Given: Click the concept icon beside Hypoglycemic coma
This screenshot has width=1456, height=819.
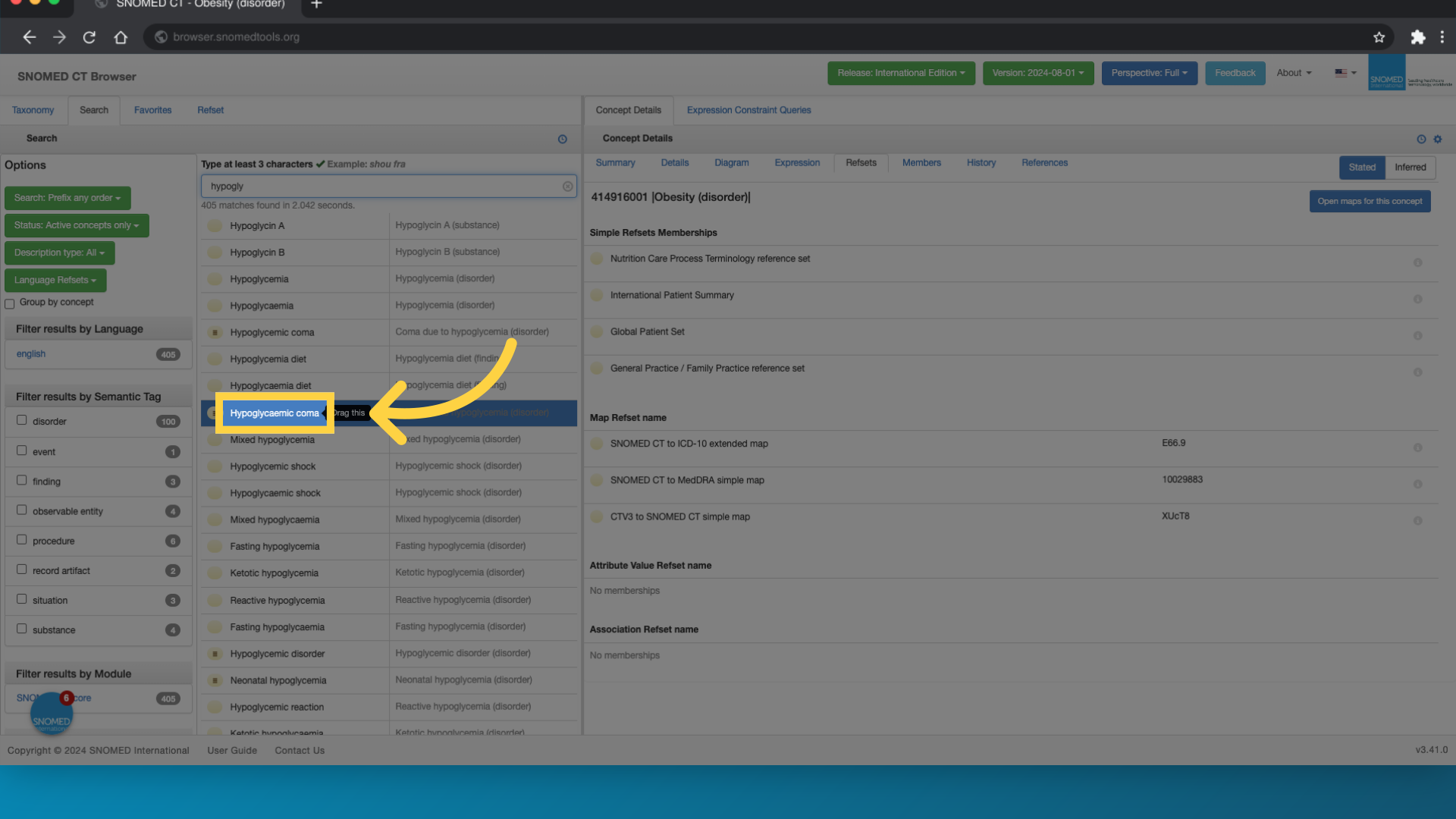Looking at the screenshot, I should click(215, 333).
